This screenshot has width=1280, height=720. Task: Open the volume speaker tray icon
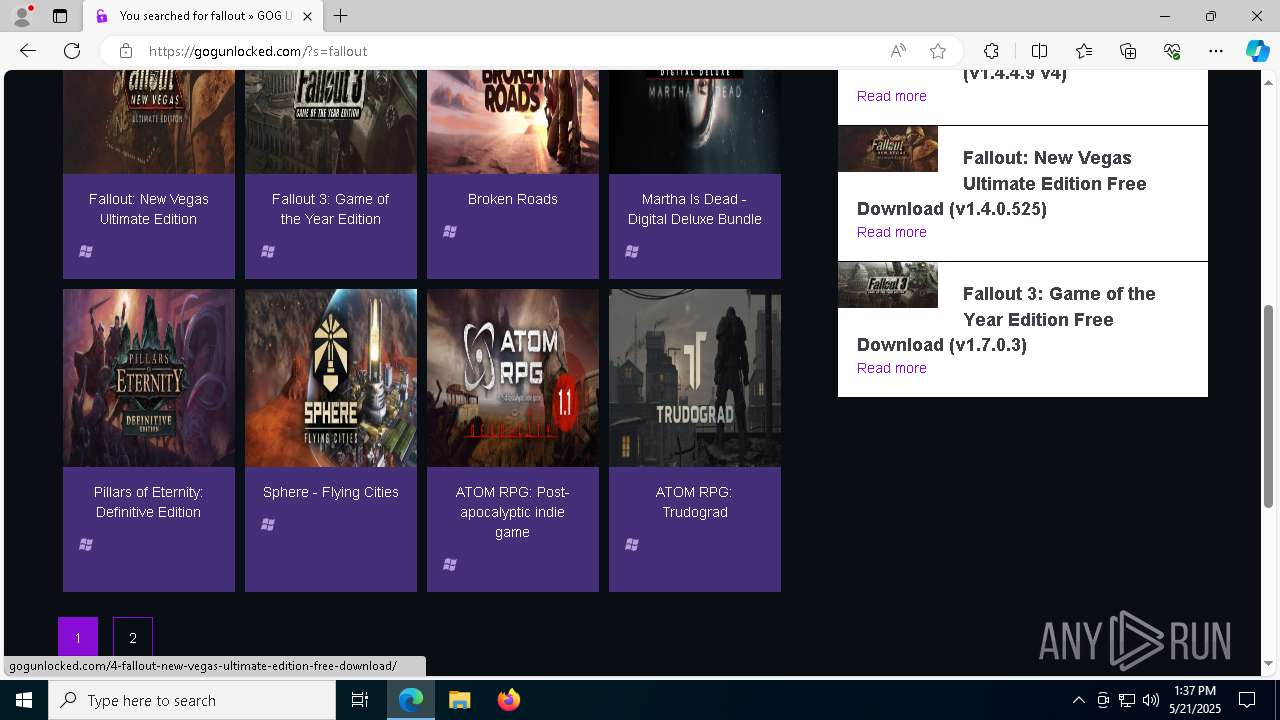pyautogui.click(x=1150, y=700)
